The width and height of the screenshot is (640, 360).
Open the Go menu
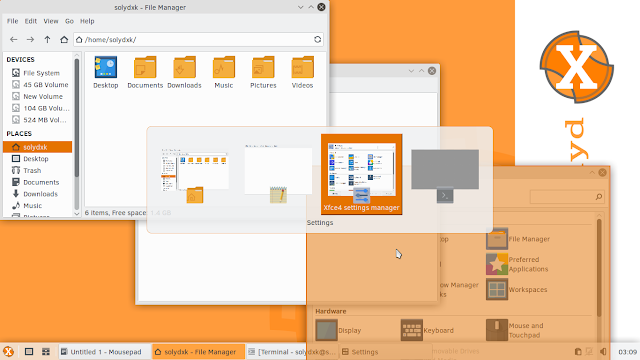(69, 21)
